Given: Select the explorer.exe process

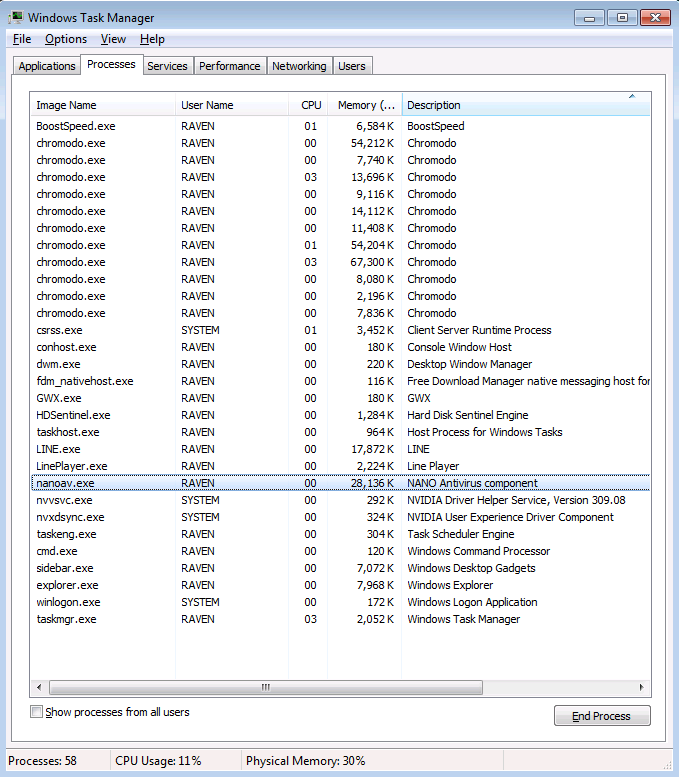Looking at the screenshot, I should click(67, 585).
